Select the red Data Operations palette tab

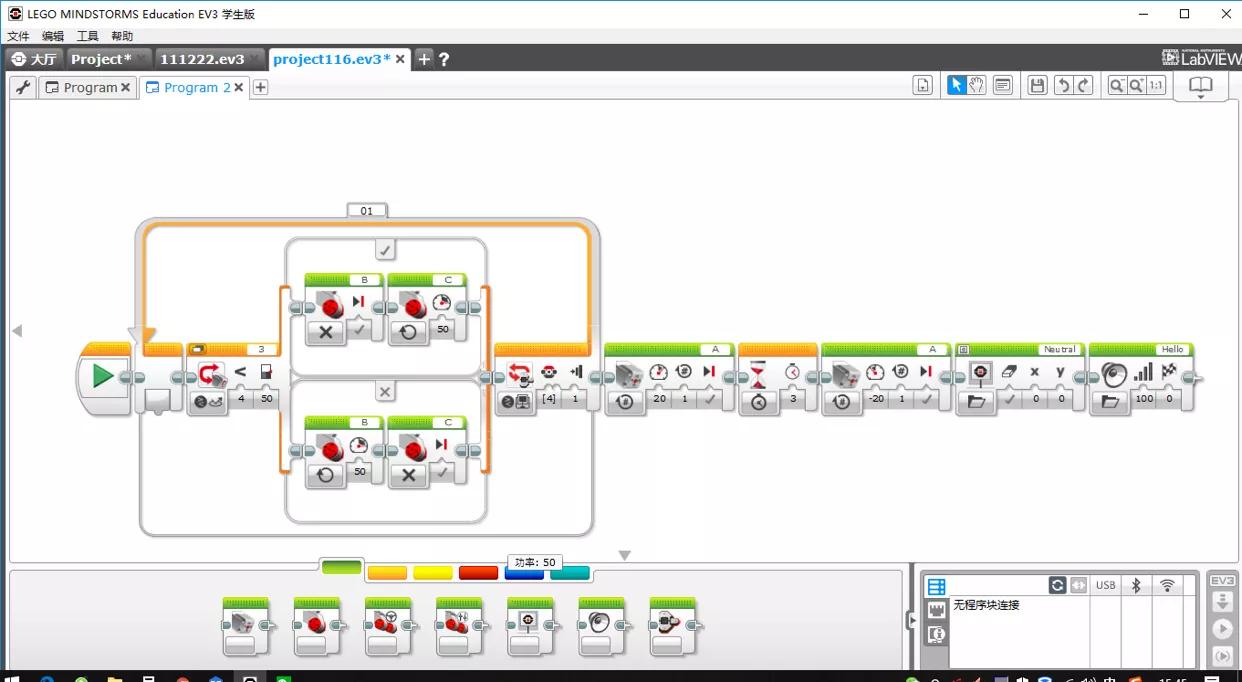(x=478, y=573)
